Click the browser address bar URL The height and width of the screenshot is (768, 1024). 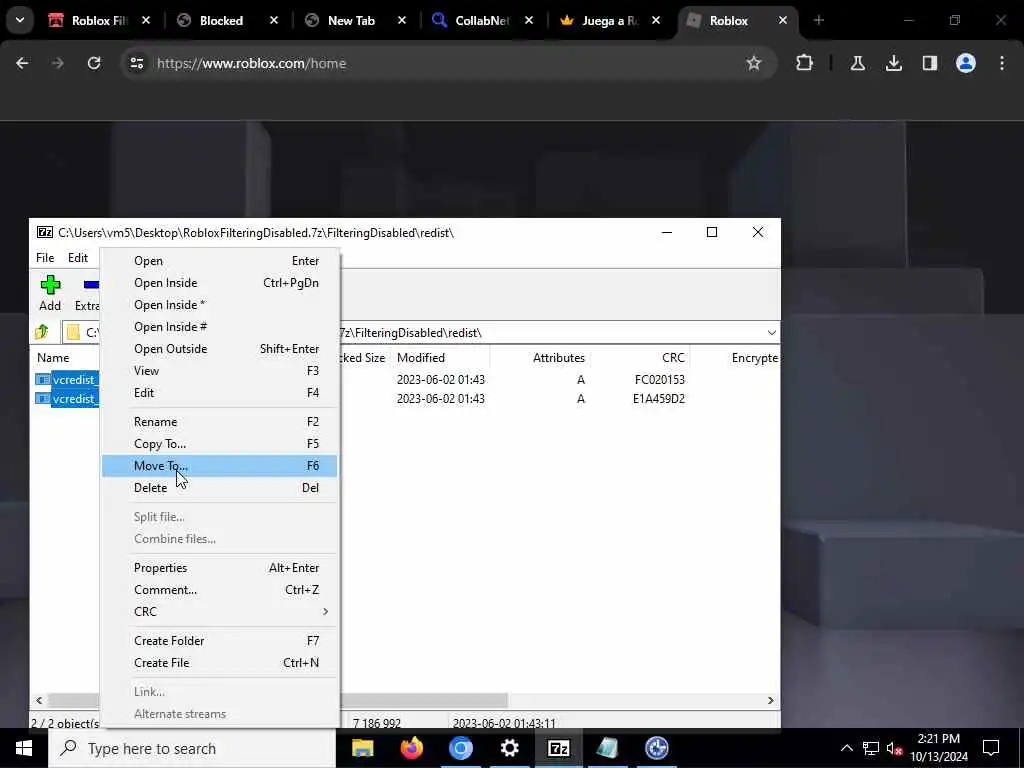coord(251,63)
